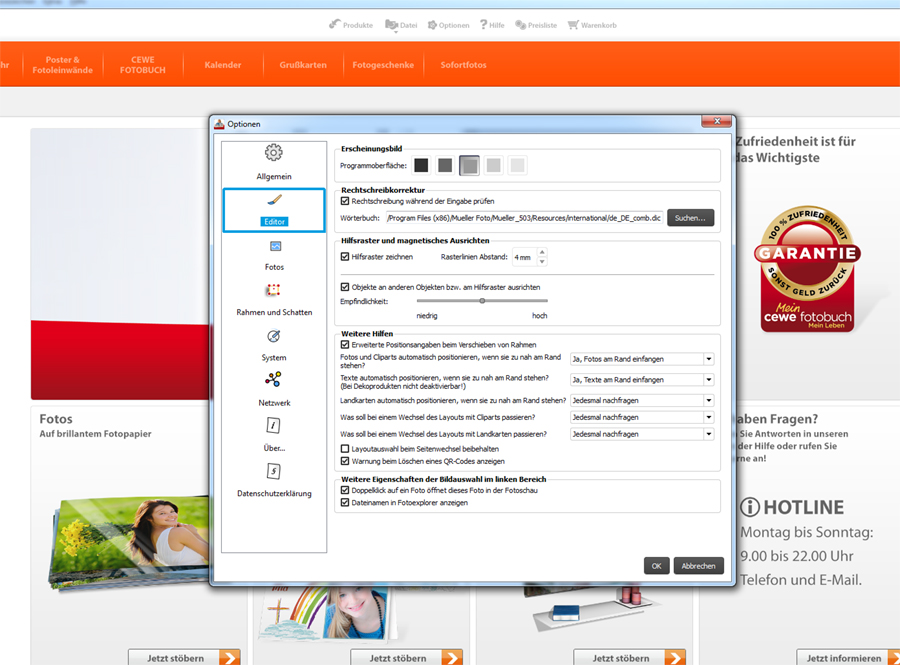The width and height of the screenshot is (900, 665).
Task: Expand Fotos und Cliparts positioning dropdown
Action: [x=708, y=358]
